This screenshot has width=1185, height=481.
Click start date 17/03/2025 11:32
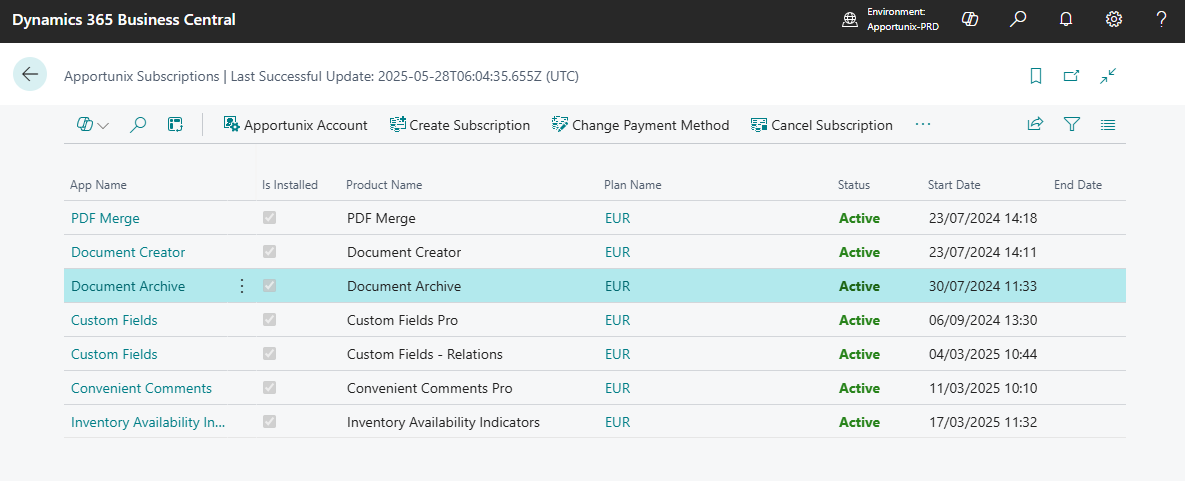coord(982,422)
